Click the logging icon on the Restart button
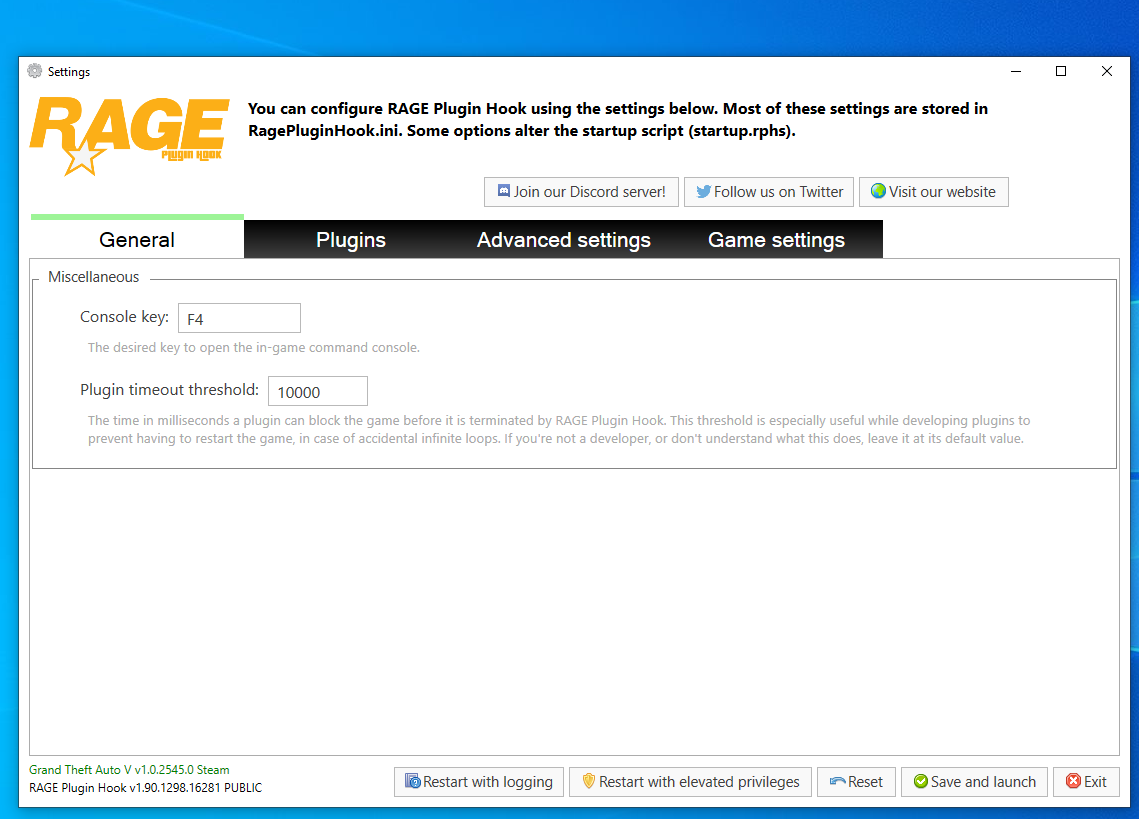The image size is (1139, 819). tap(413, 781)
